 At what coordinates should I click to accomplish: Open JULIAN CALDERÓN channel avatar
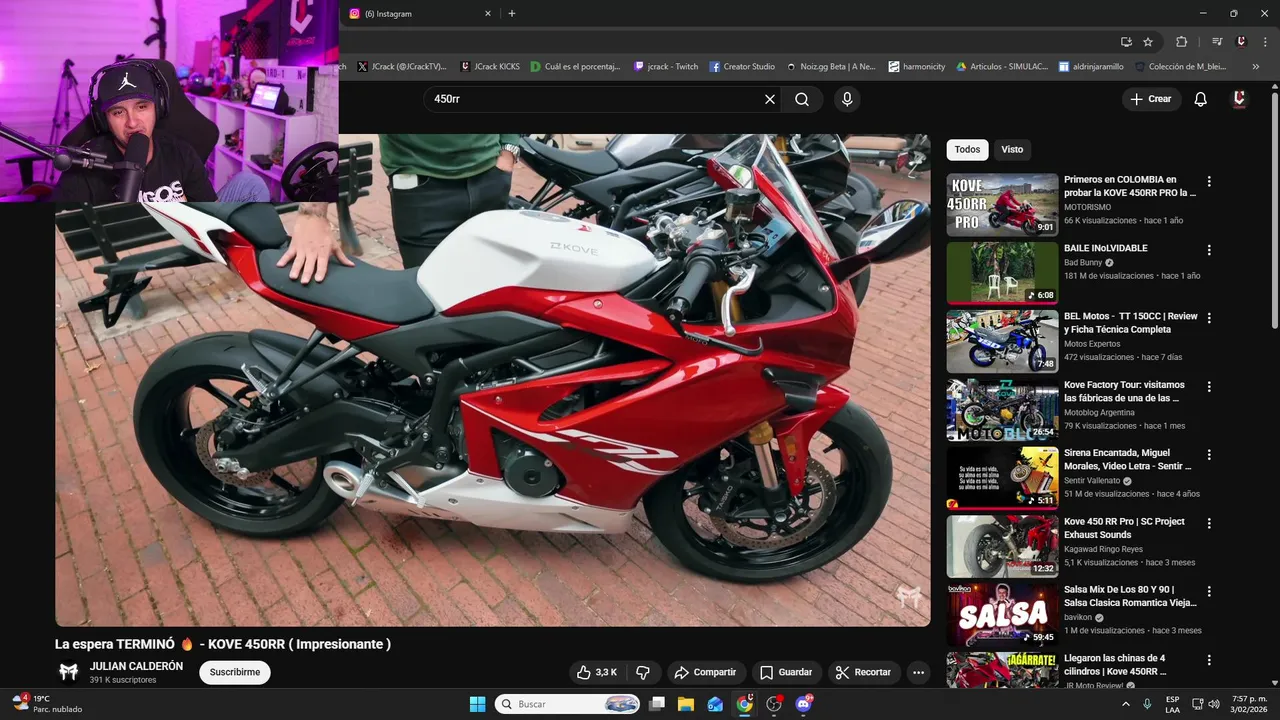[69, 672]
